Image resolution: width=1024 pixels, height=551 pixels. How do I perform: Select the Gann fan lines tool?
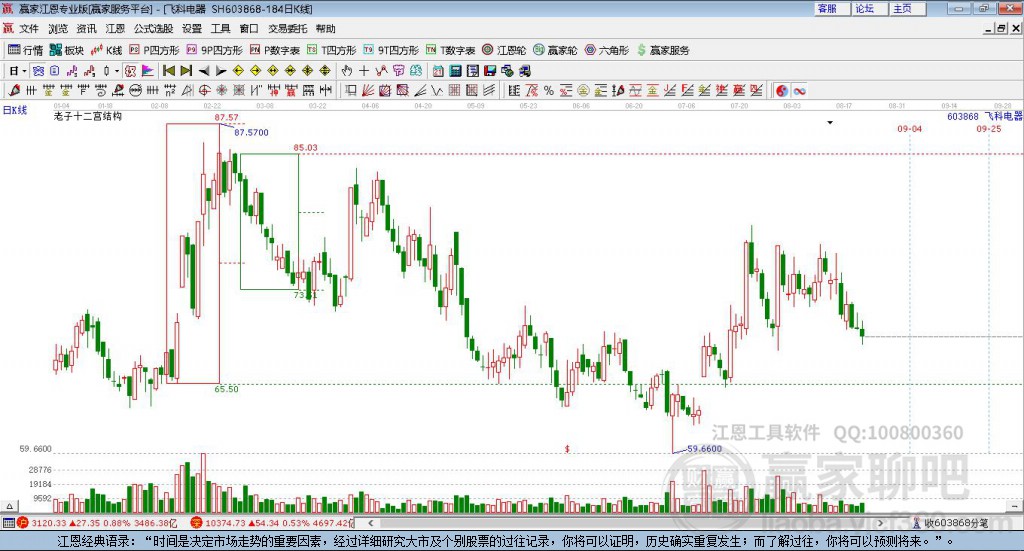(368, 91)
